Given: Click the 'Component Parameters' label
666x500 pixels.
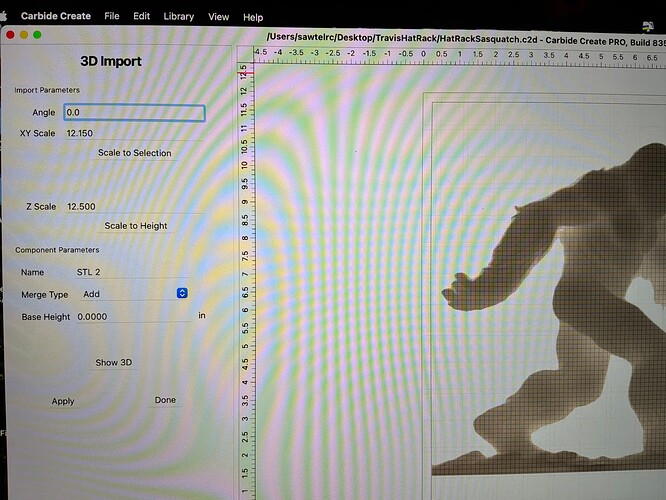Looking at the screenshot, I should [x=57, y=250].
